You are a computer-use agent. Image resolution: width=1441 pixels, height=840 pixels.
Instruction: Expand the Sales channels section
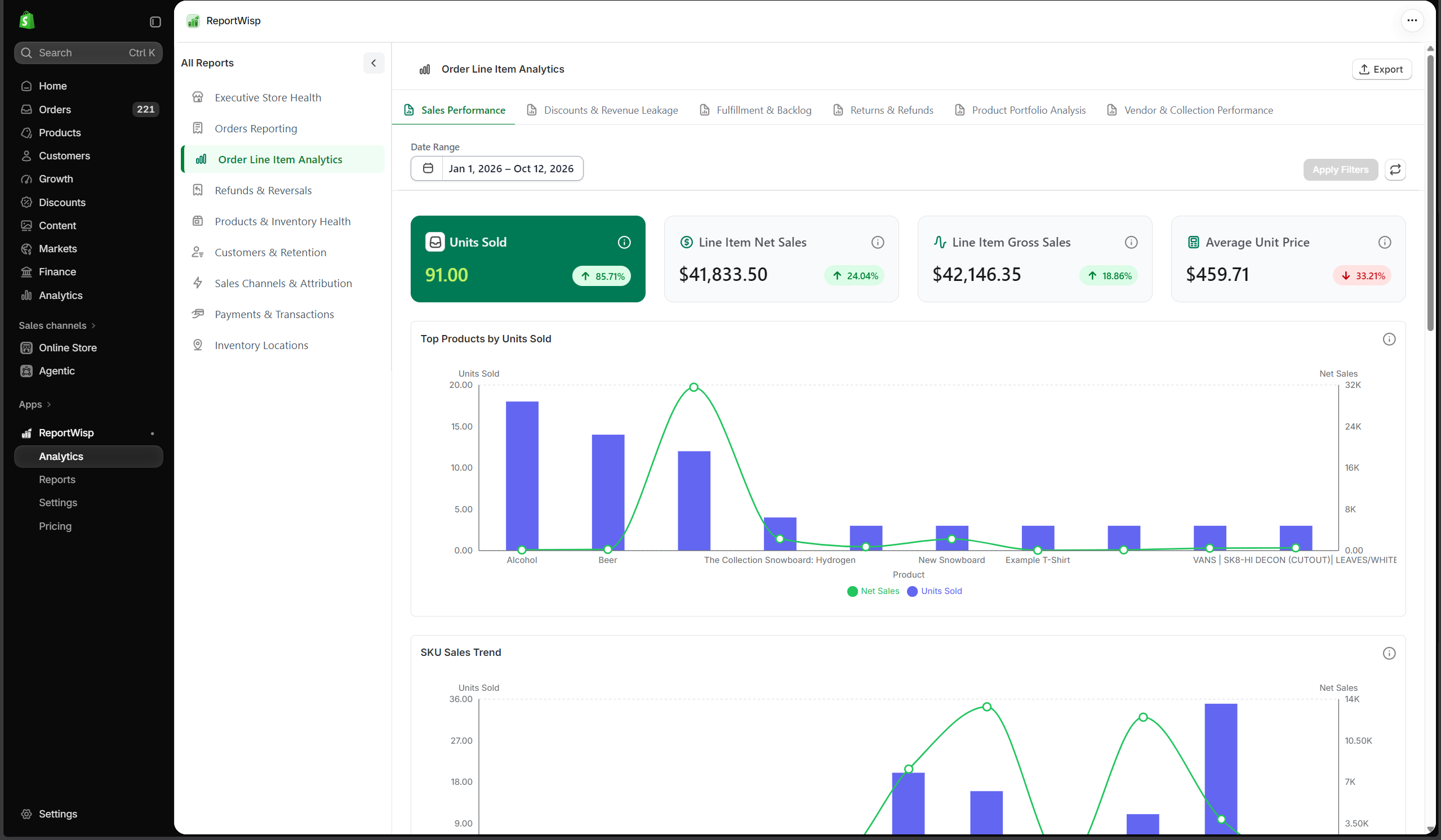coord(57,325)
